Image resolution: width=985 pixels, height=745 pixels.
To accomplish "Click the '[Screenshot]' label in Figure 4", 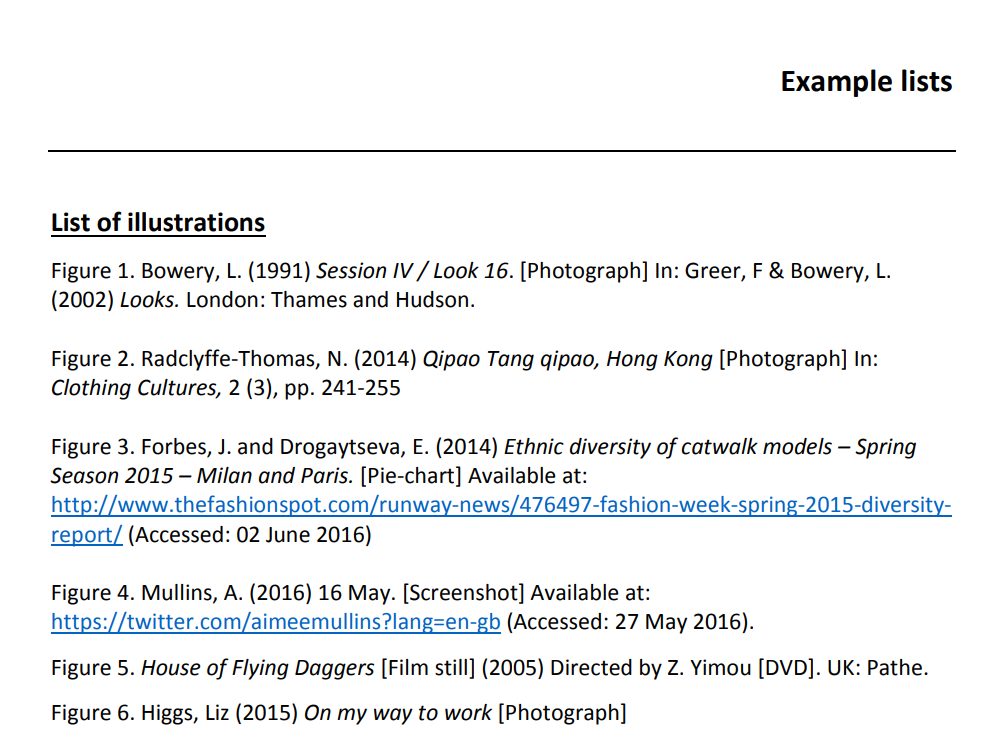I will [x=464, y=593].
